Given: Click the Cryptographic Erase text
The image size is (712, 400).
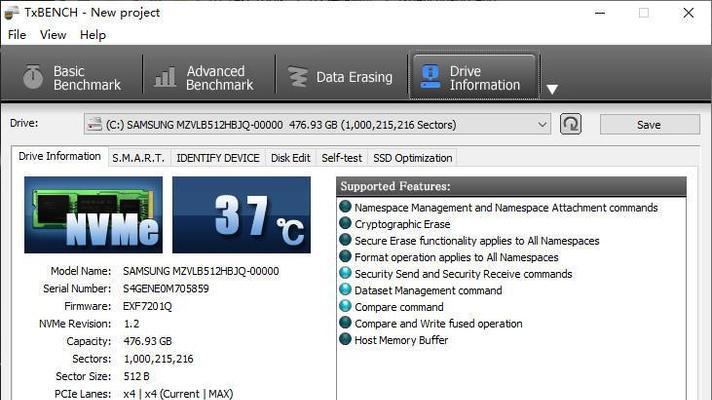Looking at the screenshot, I should coord(402,224).
